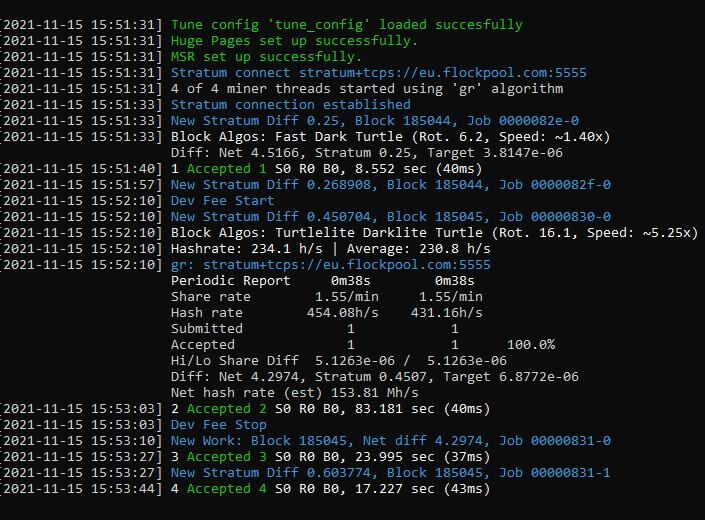The height and width of the screenshot is (520, 705).
Task: Click 'New Work: Block 185045' line
Action: pyautogui.click(x=391, y=440)
